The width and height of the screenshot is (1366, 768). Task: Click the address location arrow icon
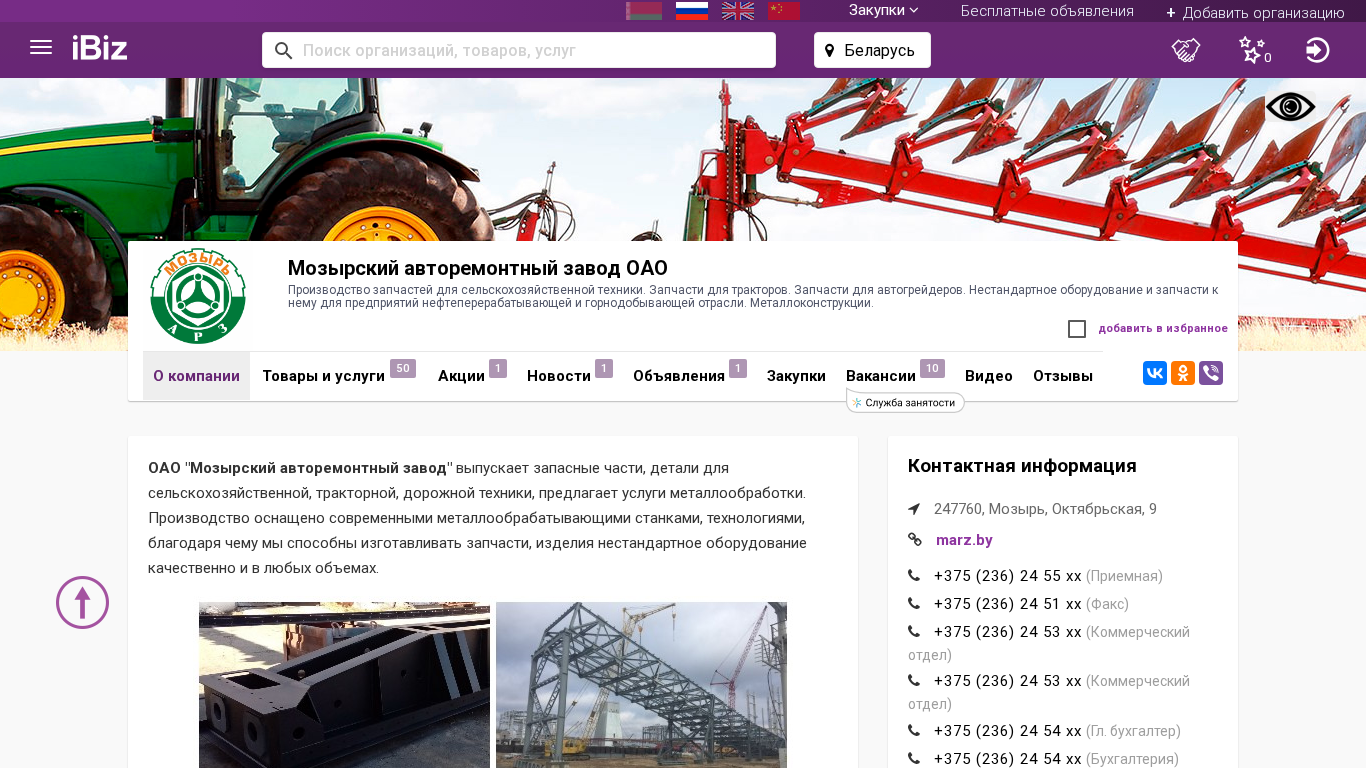click(x=914, y=509)
